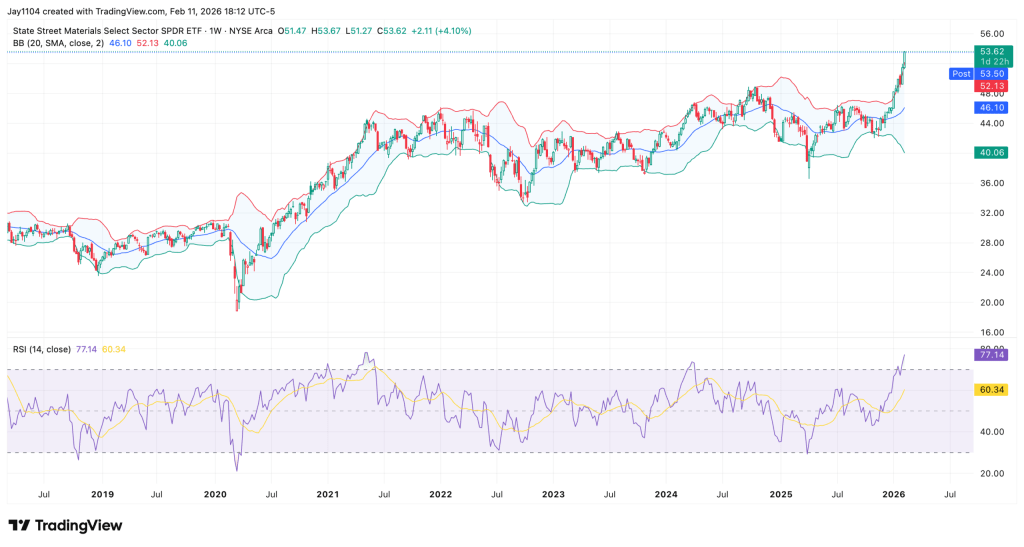1024x547 pixels.
Task: Click the blue Post label badge
Action: click(959, 74)
